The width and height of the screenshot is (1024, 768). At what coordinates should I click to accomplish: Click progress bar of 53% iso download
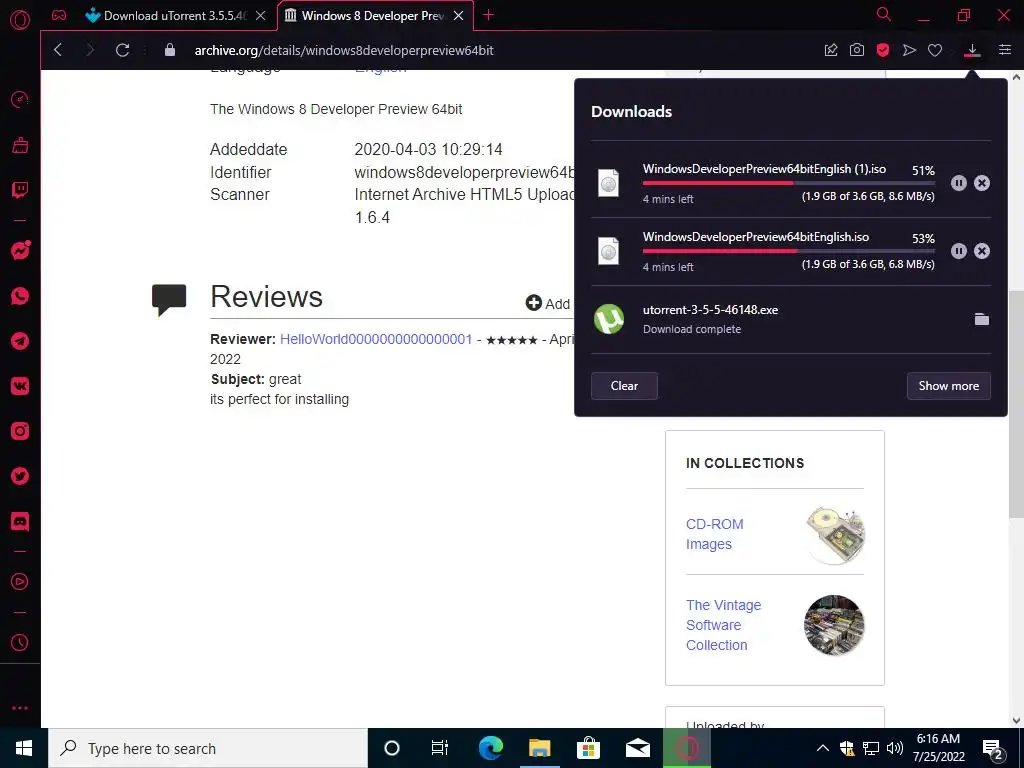[x=788, y=251]
